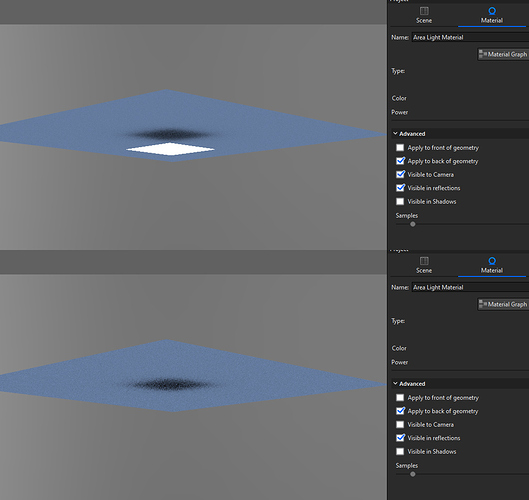
Task: Click Material Graph button in lower panel
Action: 503,304
